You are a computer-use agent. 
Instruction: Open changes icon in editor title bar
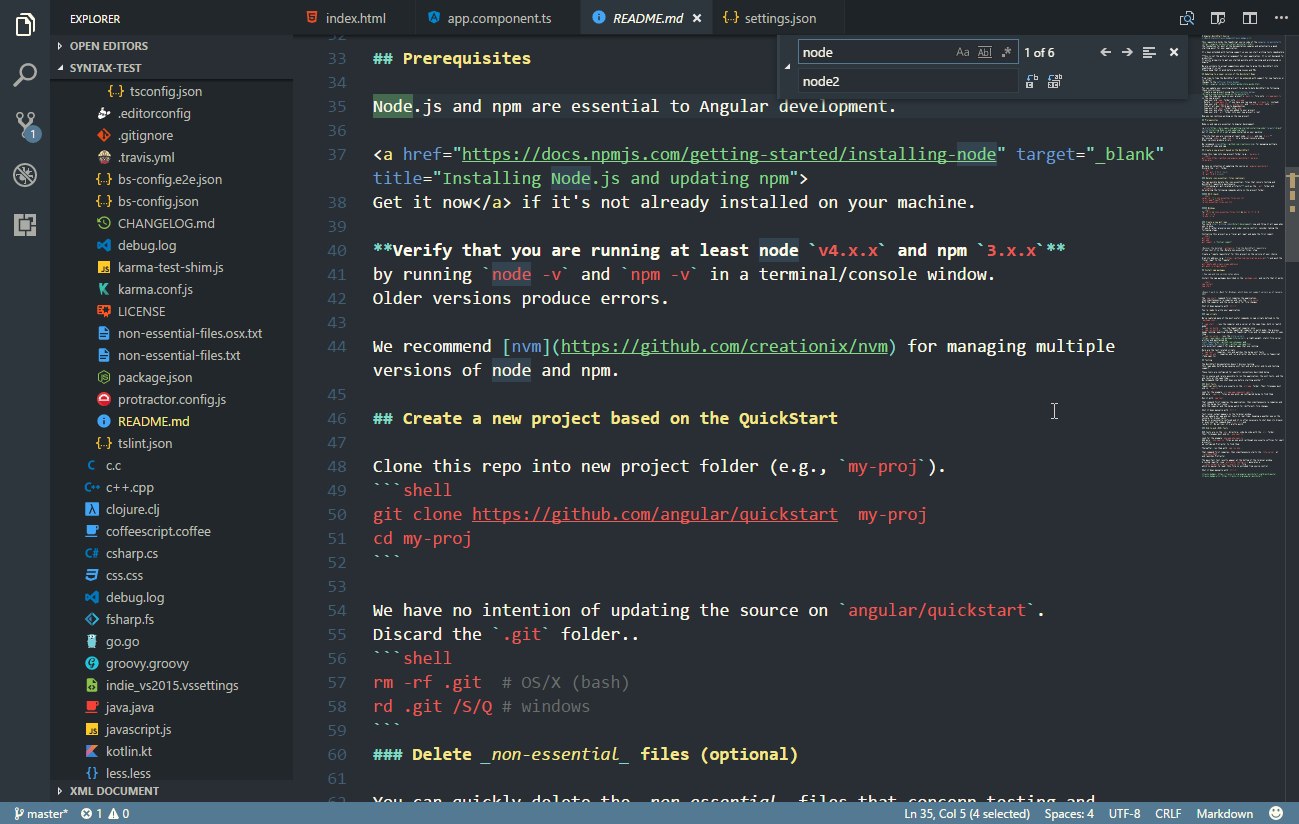point(1187,18)
